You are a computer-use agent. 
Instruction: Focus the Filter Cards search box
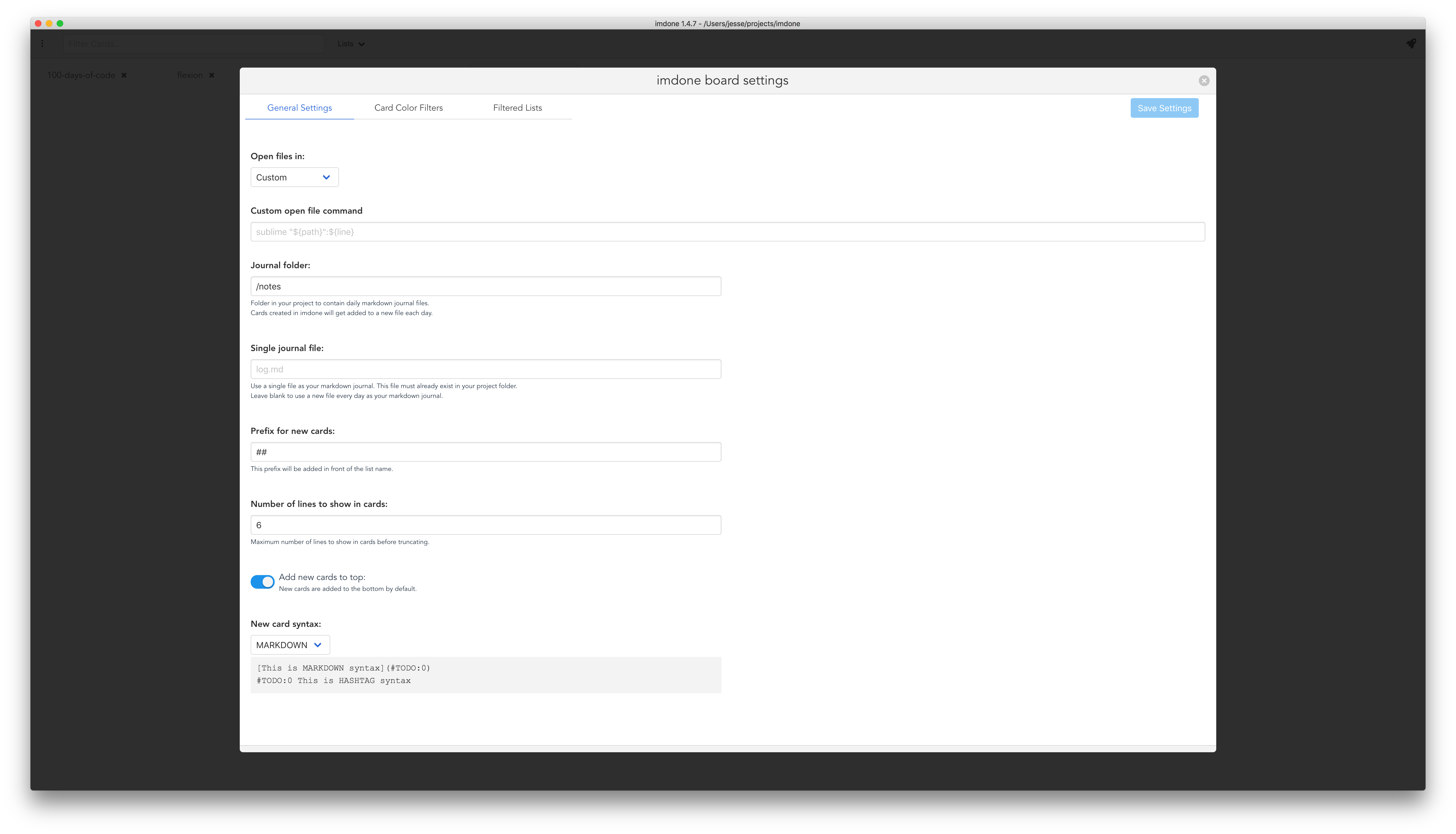(193, 44)
